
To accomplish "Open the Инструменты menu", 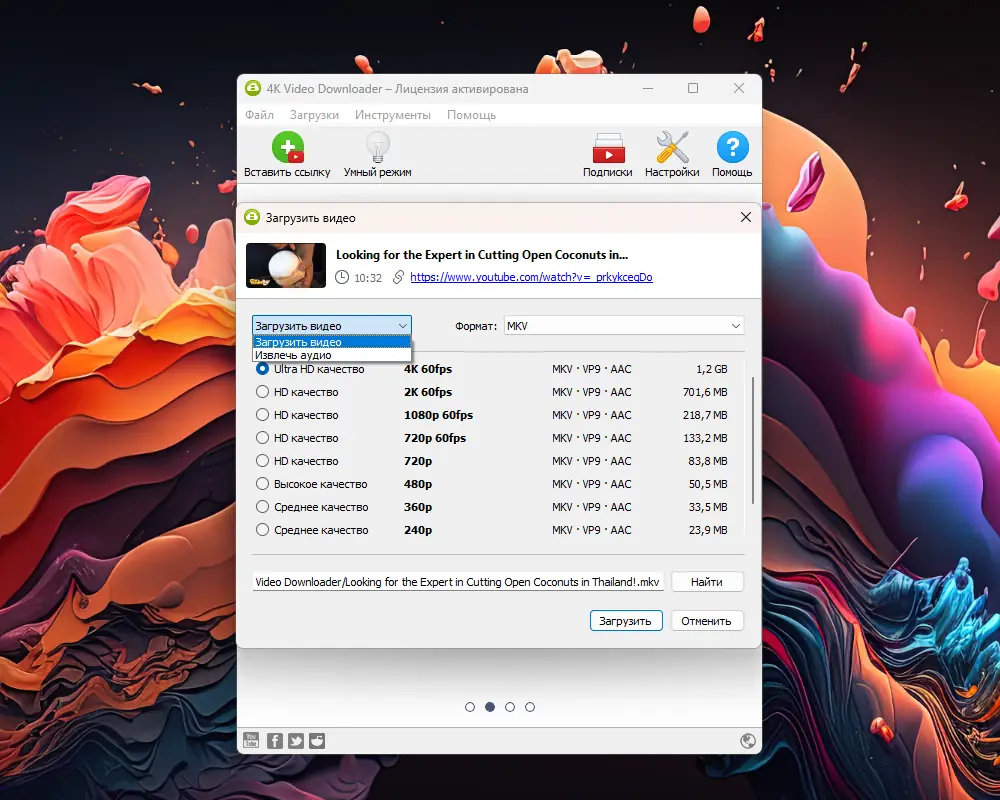I will click(393, 115).
